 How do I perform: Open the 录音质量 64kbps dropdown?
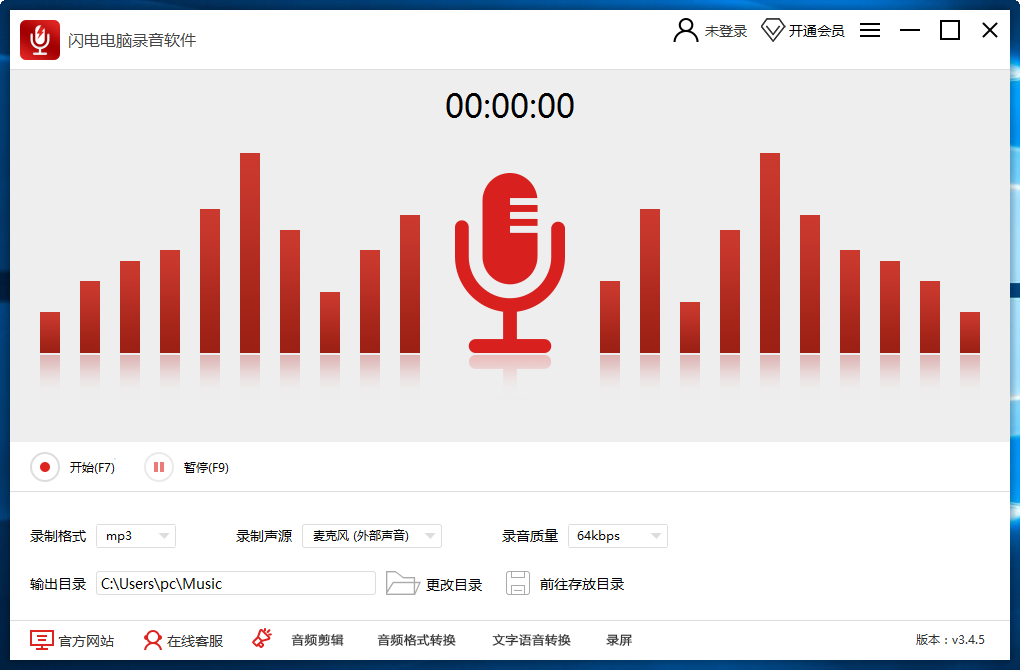tap(617, 536)
